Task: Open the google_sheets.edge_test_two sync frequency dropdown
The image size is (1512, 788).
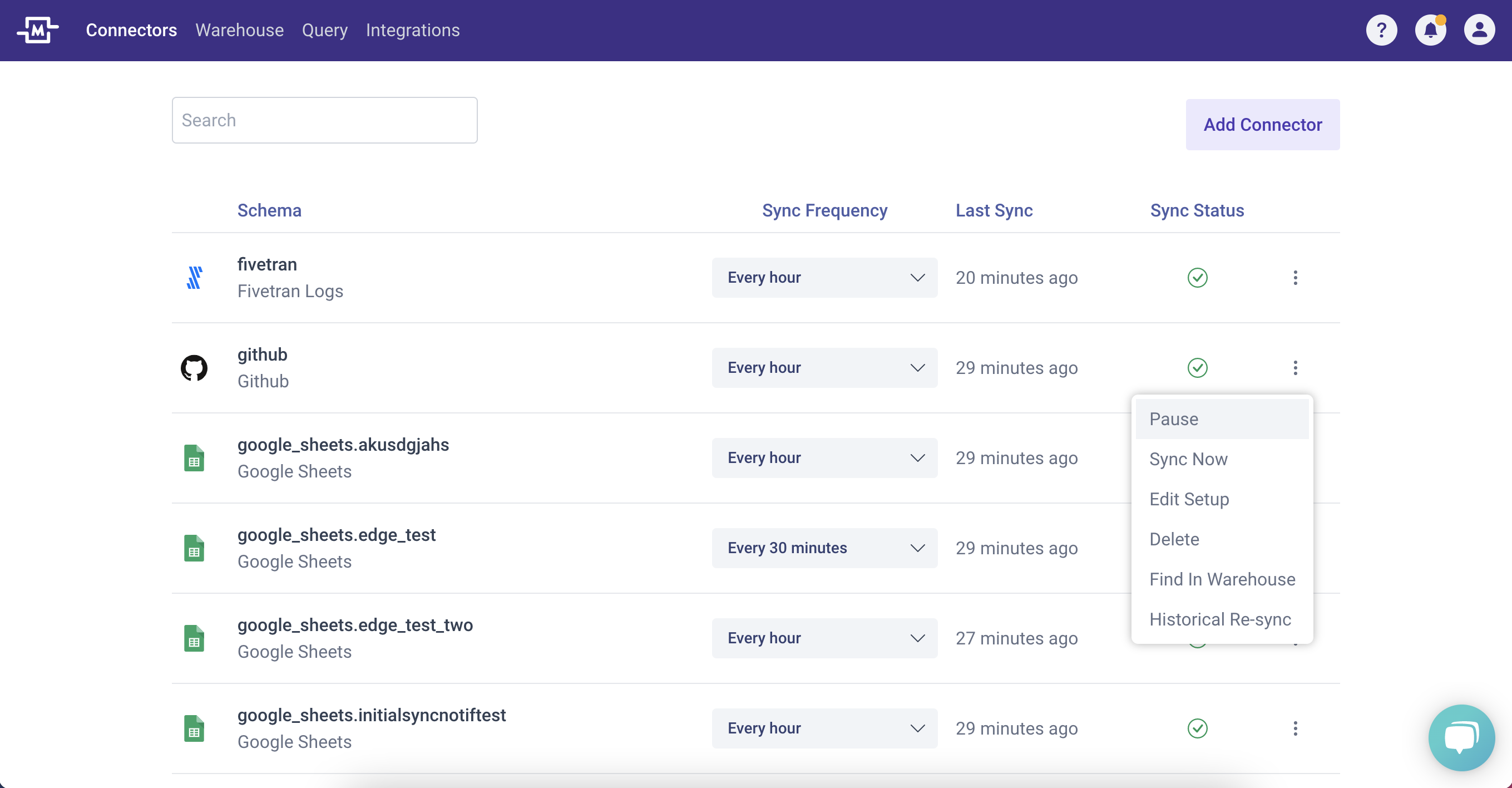Action: pyautogui.click(x=824, y=638)
